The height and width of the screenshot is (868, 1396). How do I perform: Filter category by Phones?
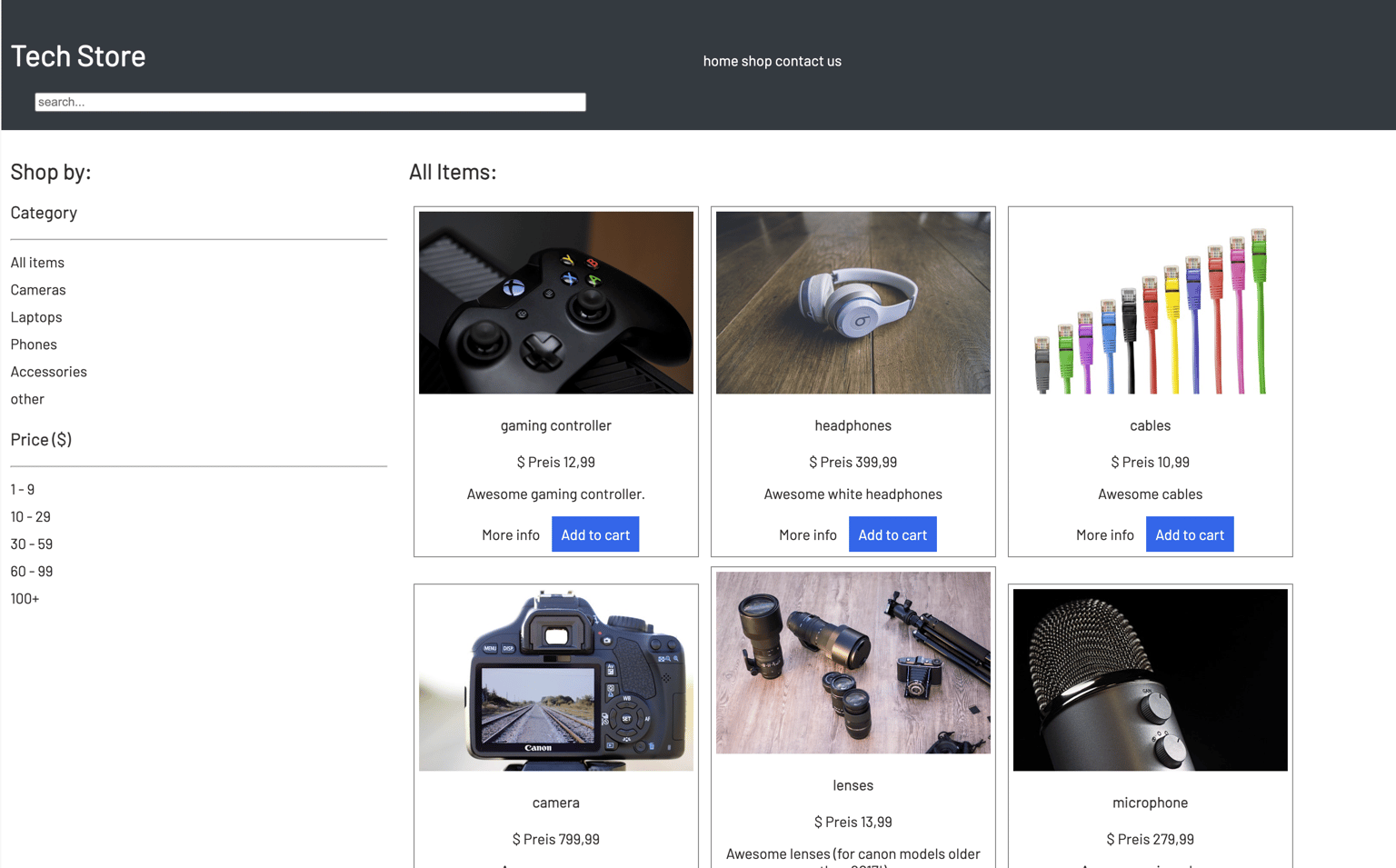34,344
